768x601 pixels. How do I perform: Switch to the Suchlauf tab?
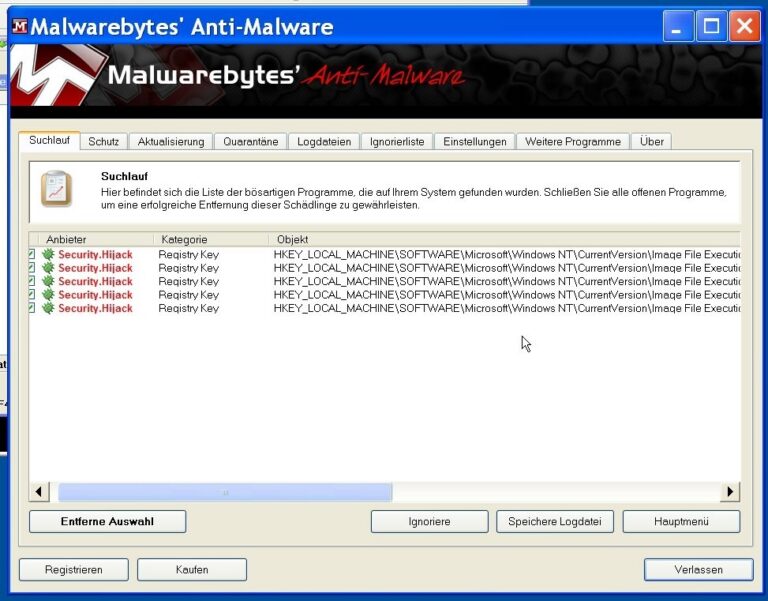(x=49, y=141)
